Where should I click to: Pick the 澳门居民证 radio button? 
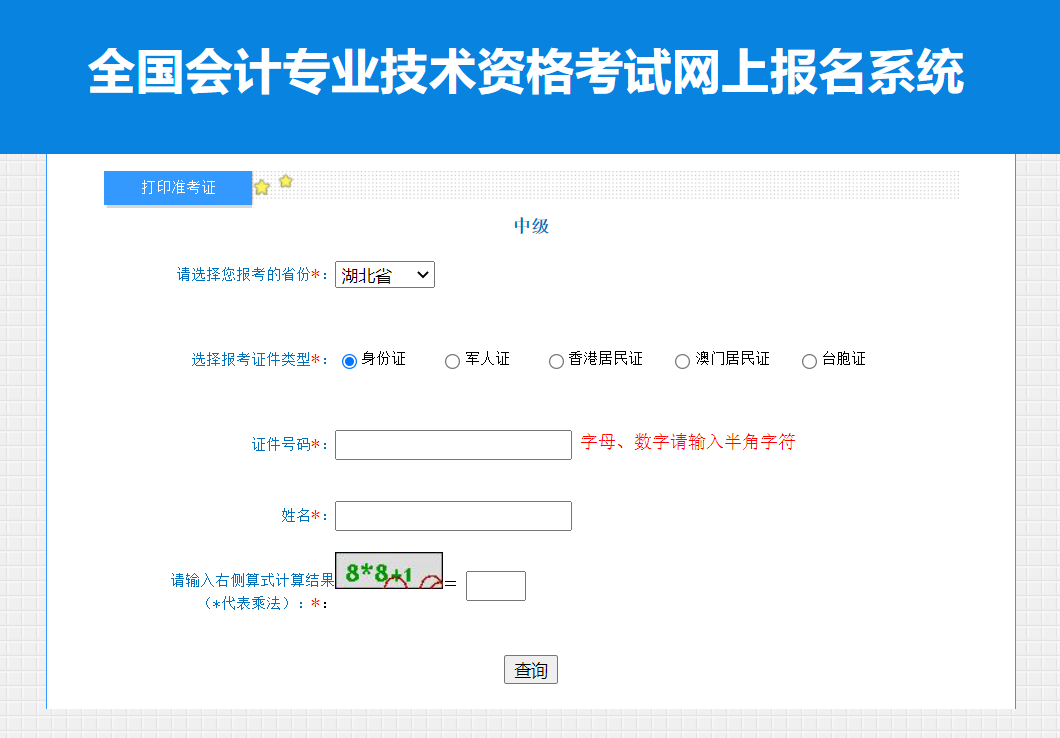[x=682, y=360]
